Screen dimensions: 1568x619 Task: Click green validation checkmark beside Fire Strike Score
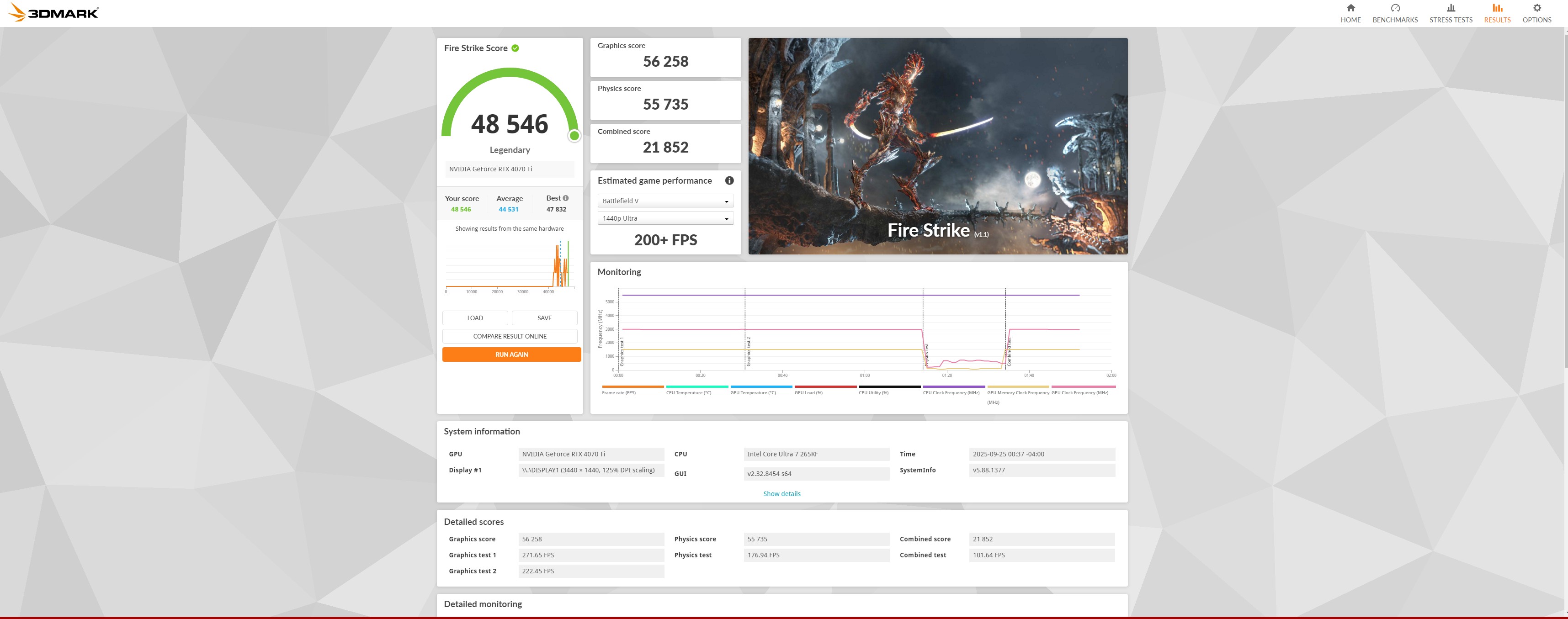(x=515, y=48)
